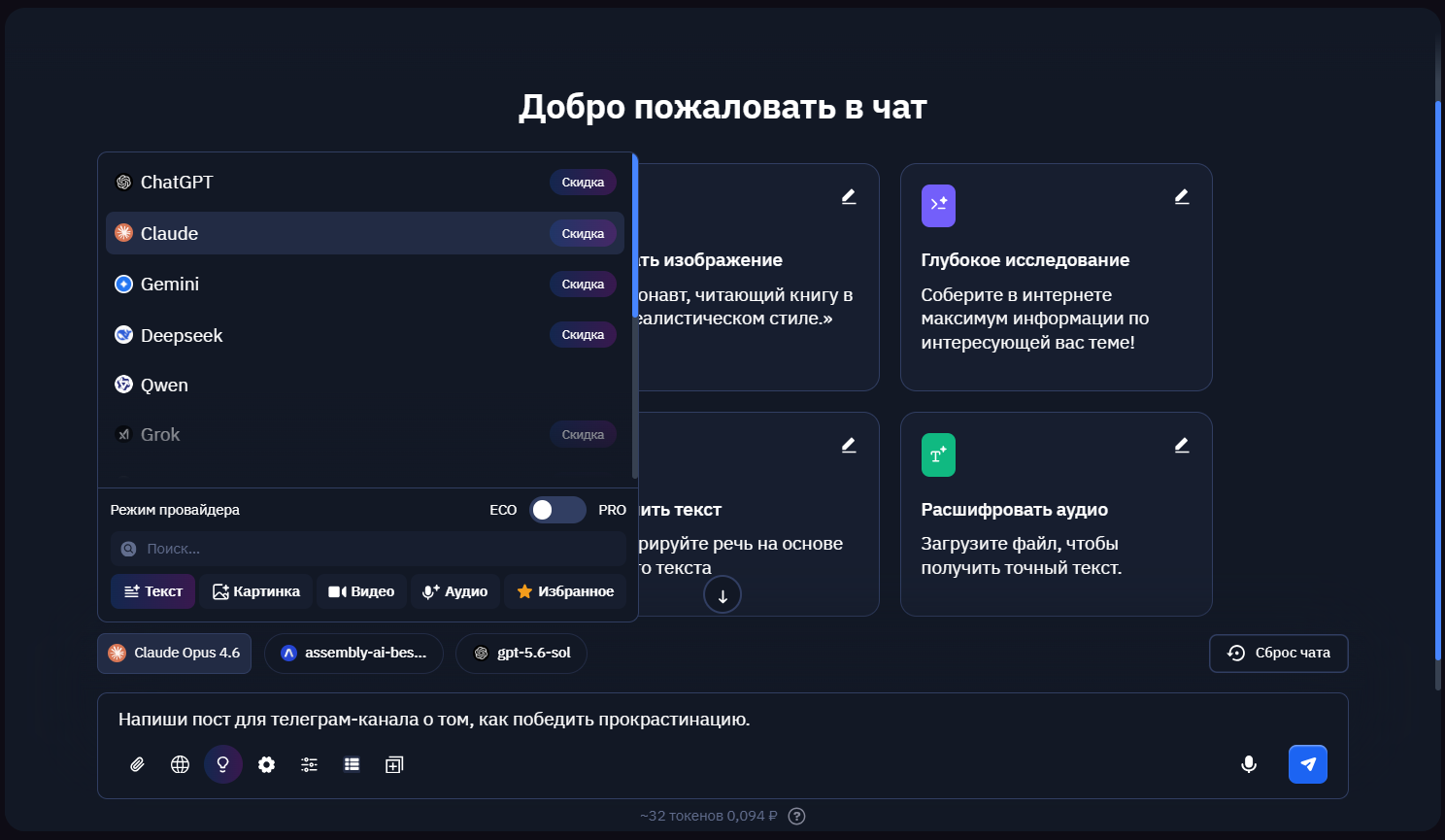Click the PRO mode label

click(612, 510)
